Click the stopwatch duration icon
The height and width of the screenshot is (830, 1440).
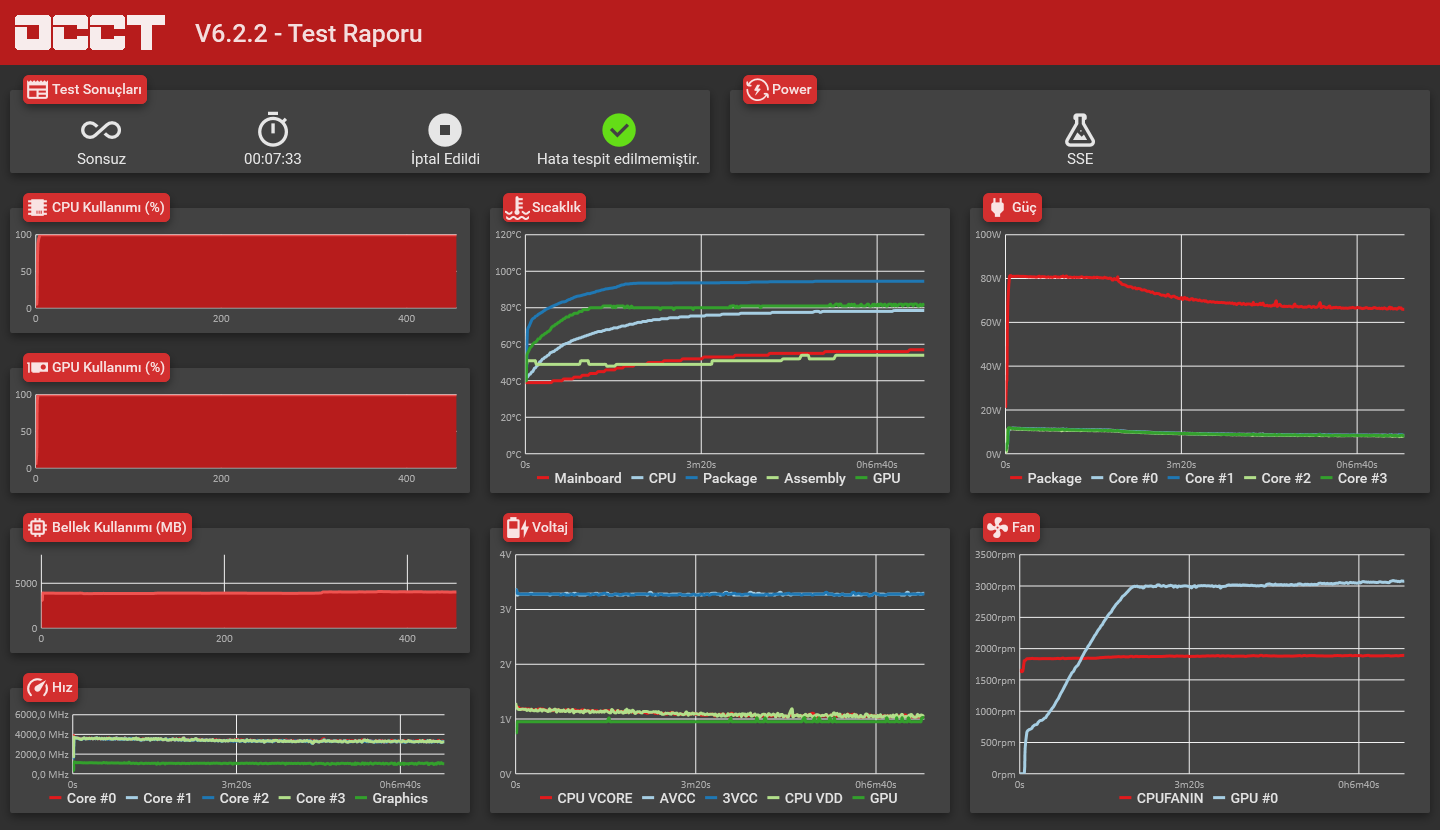(273, 130)
